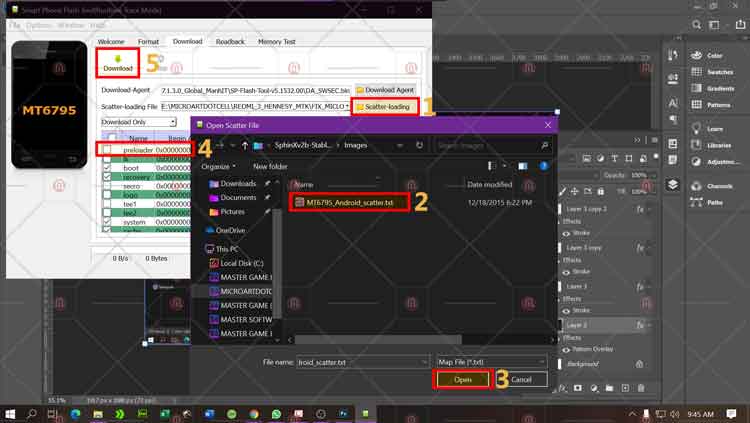Expand the Scatter-loading File path dropdown
The image size is (750, 423).
coord(347,106)
